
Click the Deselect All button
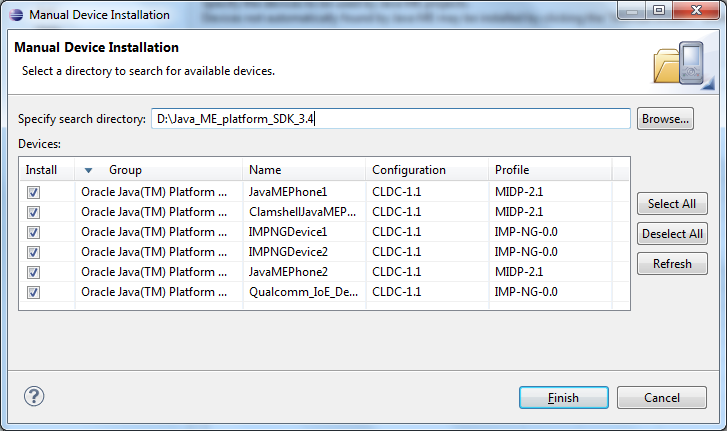[671, 234]
